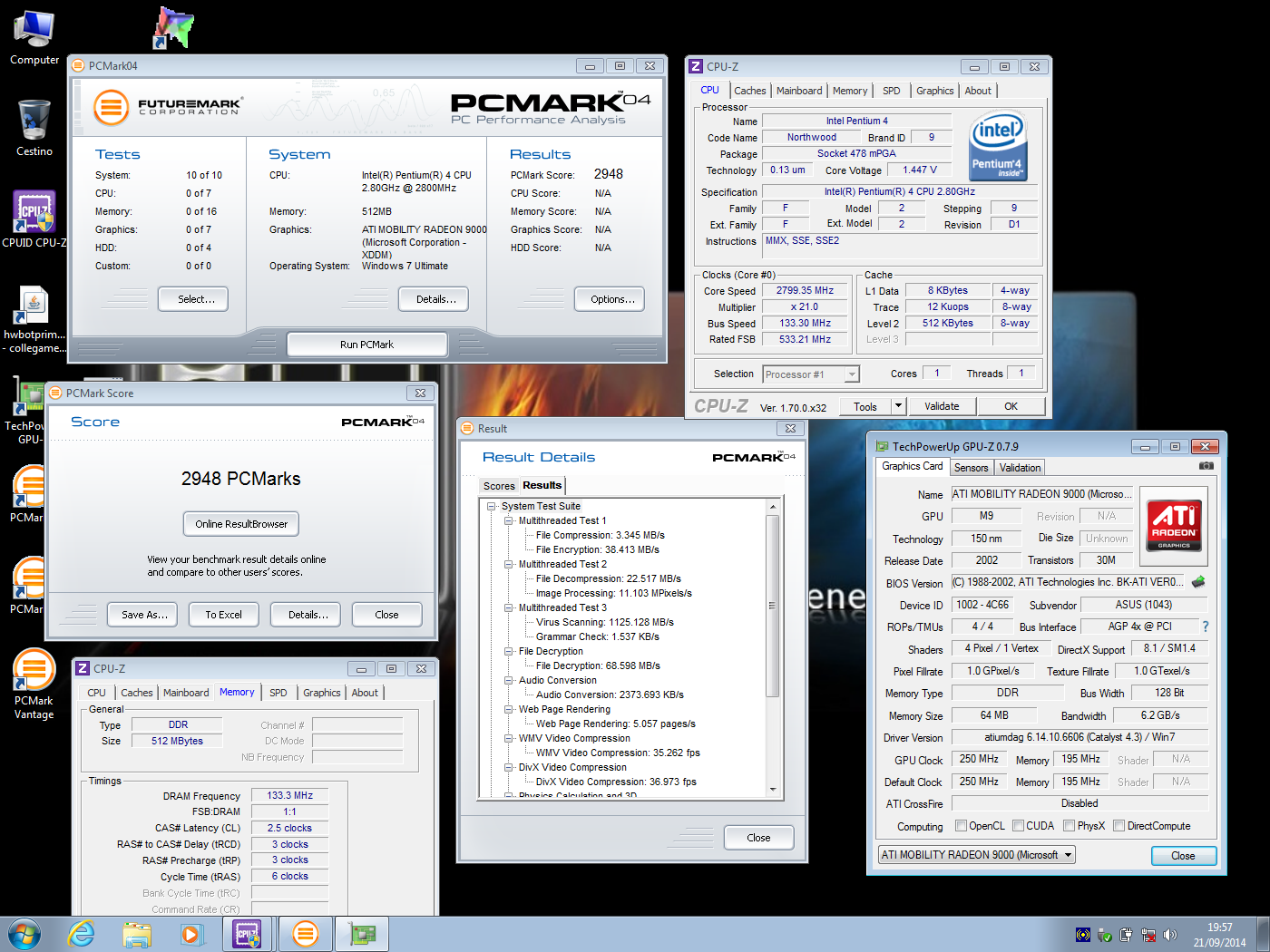Image resolution: width=1270 pixels, height=952 pixels.
Task: Click Save As... in PCMark Score window
Action: 144,615
